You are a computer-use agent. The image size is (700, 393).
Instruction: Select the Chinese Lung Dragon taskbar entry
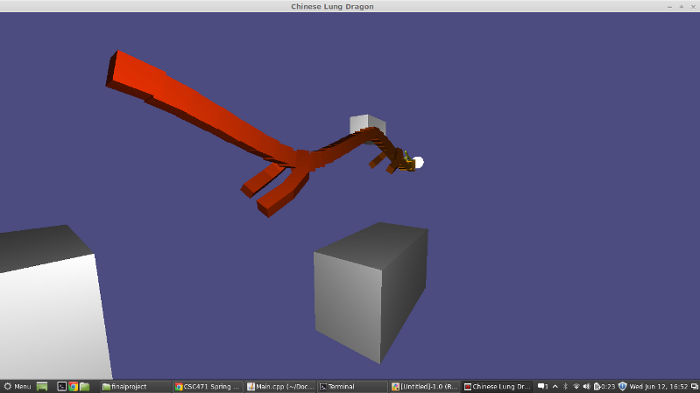[x=497, y=387]
